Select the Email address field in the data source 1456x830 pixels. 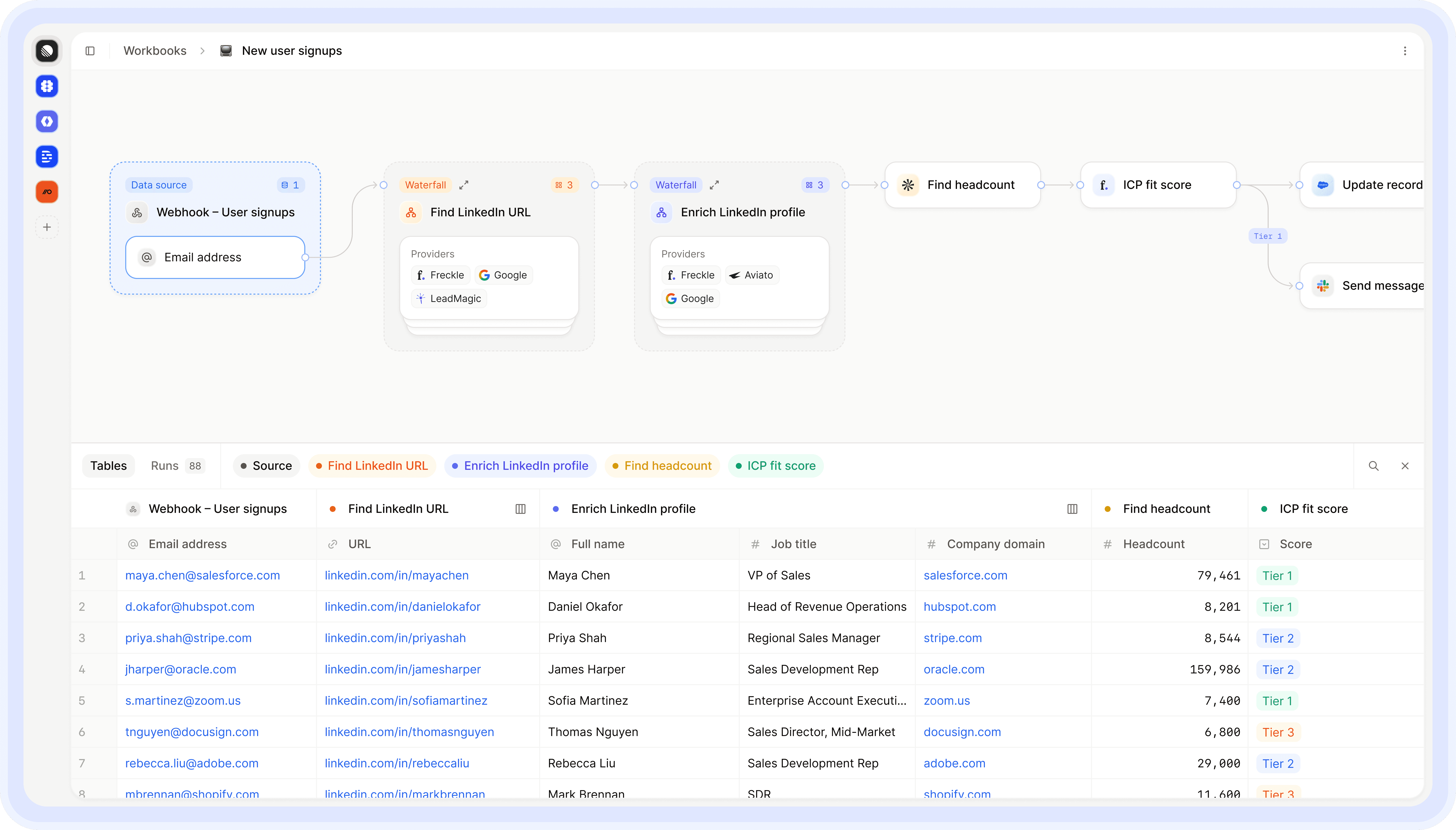[216, 257]
